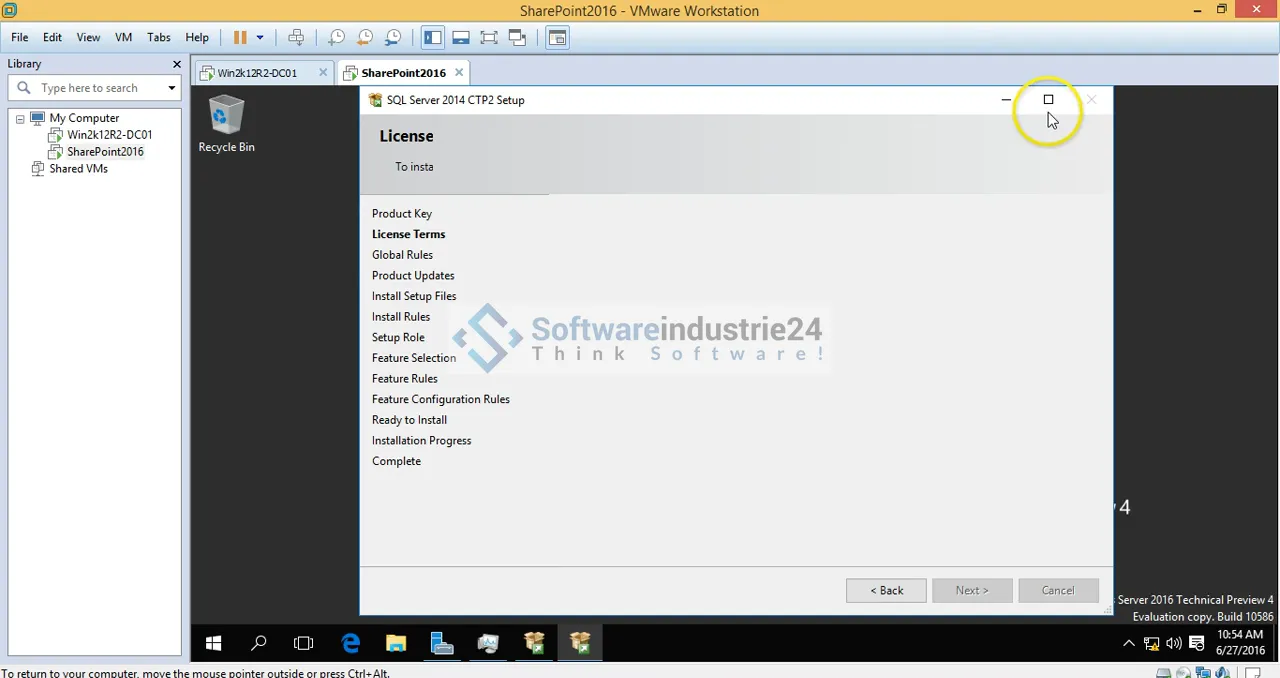Revert the VM to its snapshot

pyautogui.click(x=365, y=38)
